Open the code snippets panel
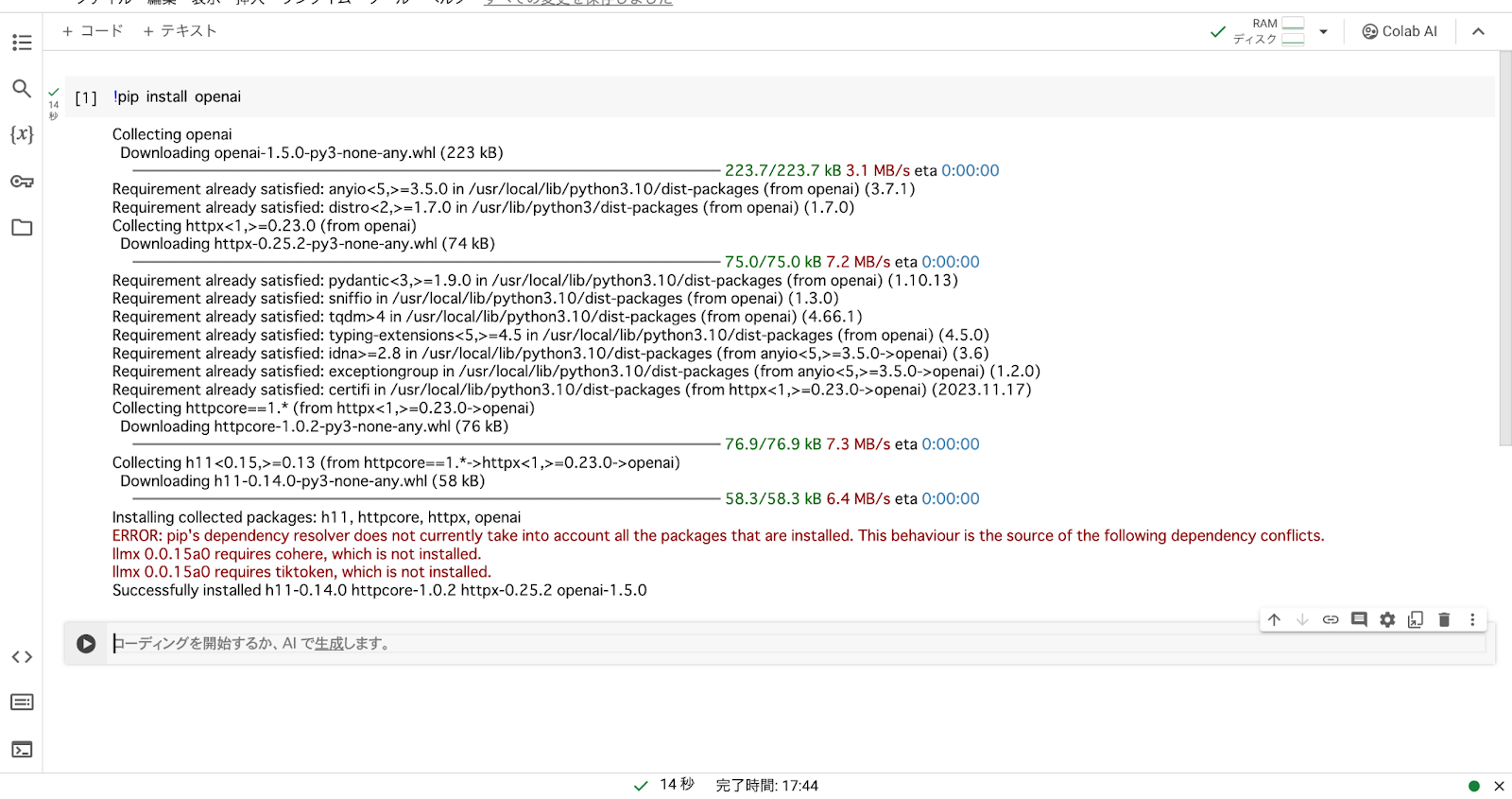Viewport: 1512px width, 799px height. [22, 657]
